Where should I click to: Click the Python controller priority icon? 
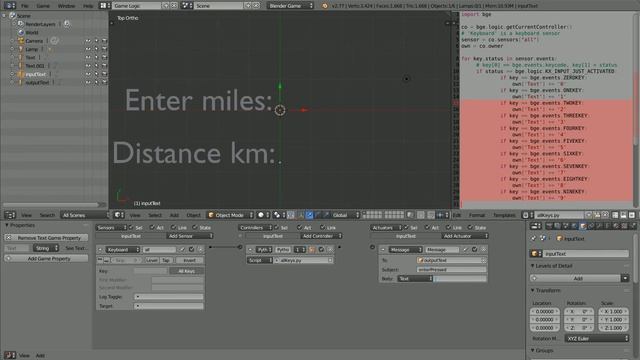312,249
